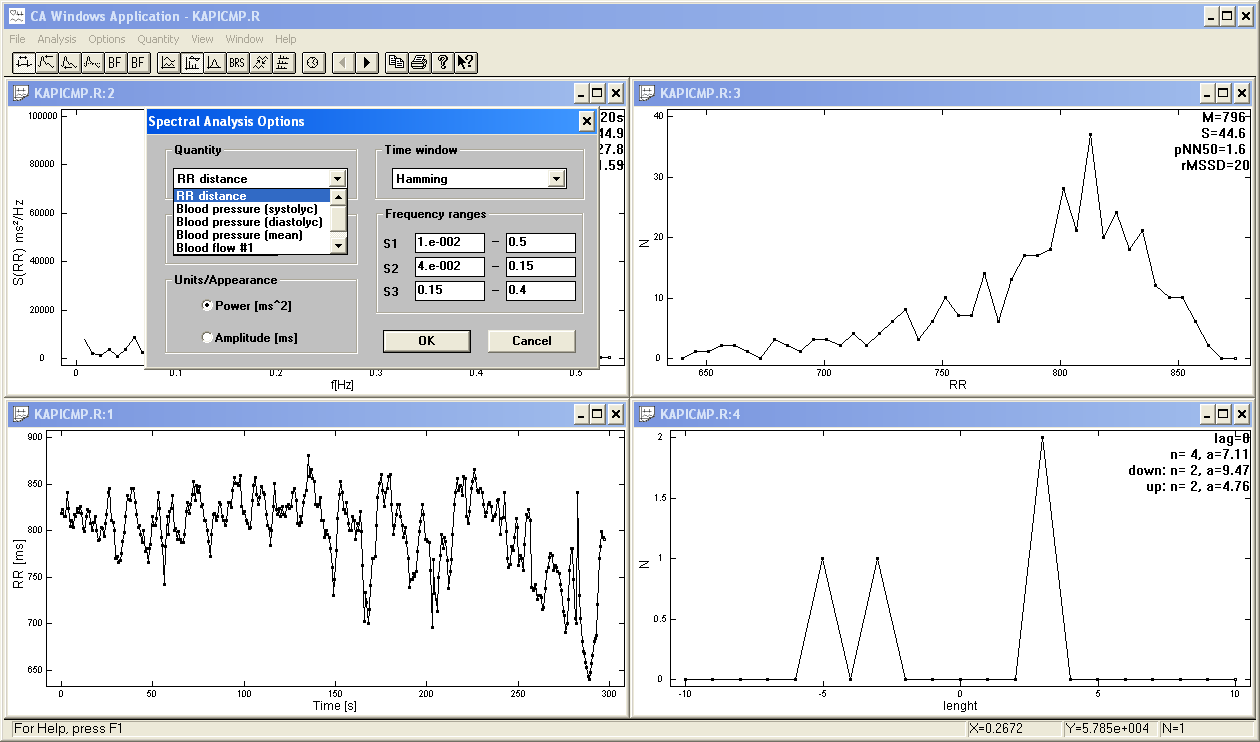Viewport: 1260px width, 742px height.
Task: Collapse the Quantity combo box arrow
Action: [x=337, y=179]
